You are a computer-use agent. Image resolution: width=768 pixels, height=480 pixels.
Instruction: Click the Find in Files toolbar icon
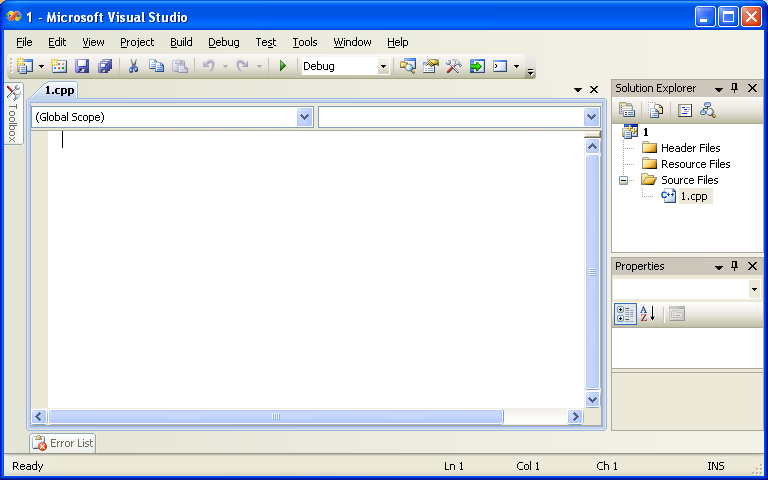click(407, 66)
